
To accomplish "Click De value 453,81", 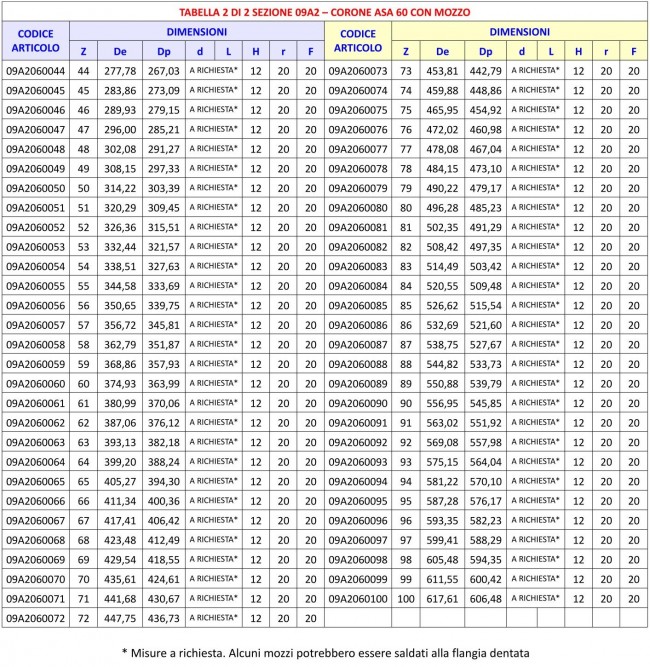I will pos(442,71).
